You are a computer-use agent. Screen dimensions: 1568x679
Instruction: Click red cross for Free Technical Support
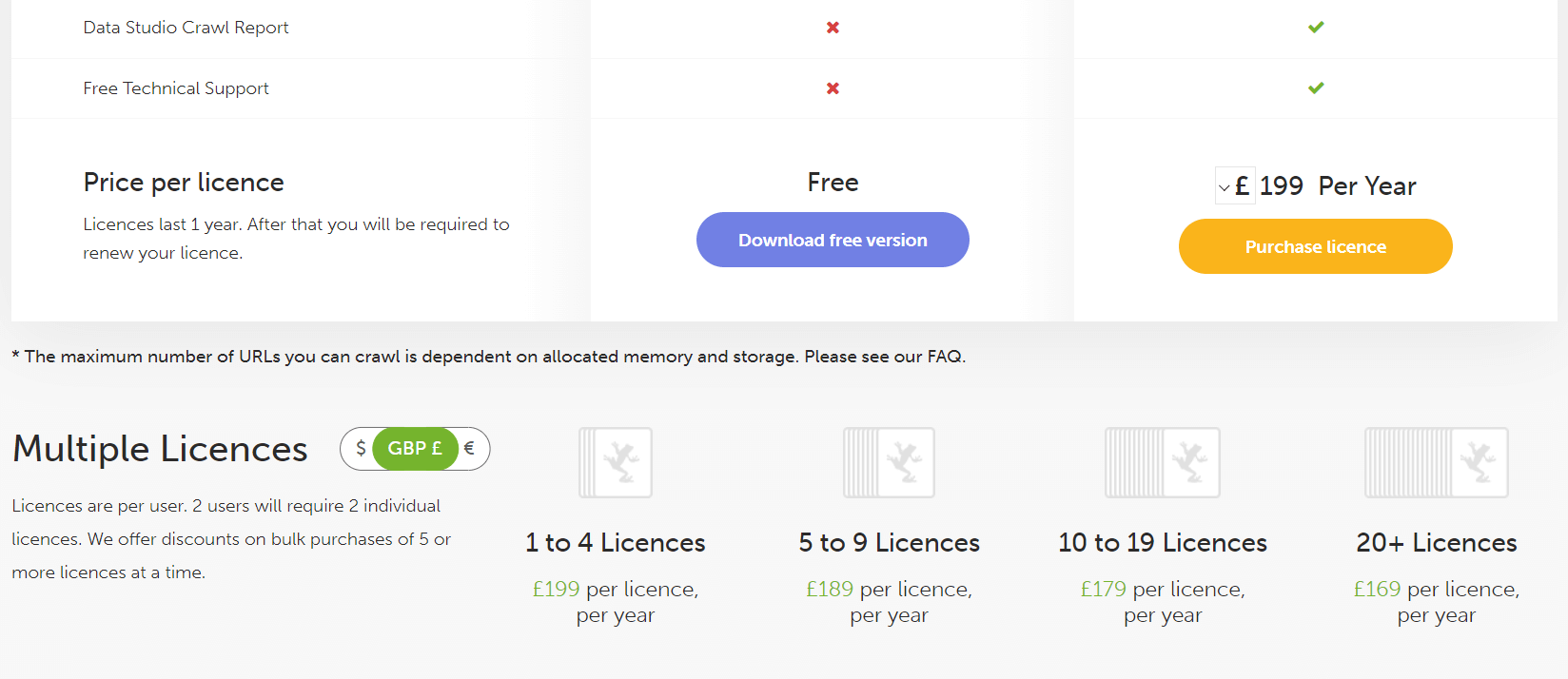tap(833, 88)
